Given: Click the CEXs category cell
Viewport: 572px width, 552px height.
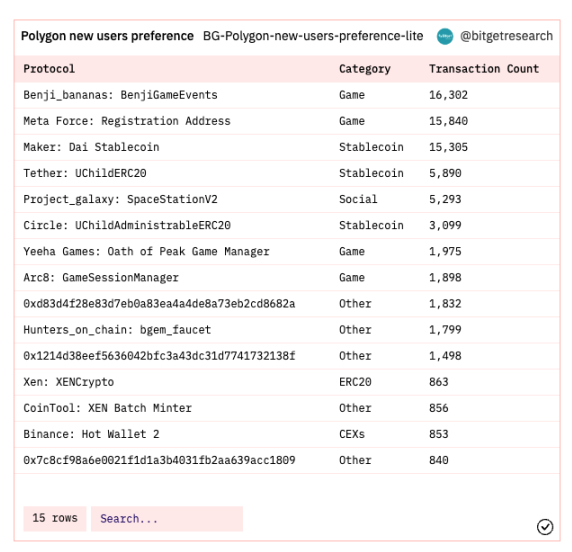Looking at the screenshot, I should [352, 434].
